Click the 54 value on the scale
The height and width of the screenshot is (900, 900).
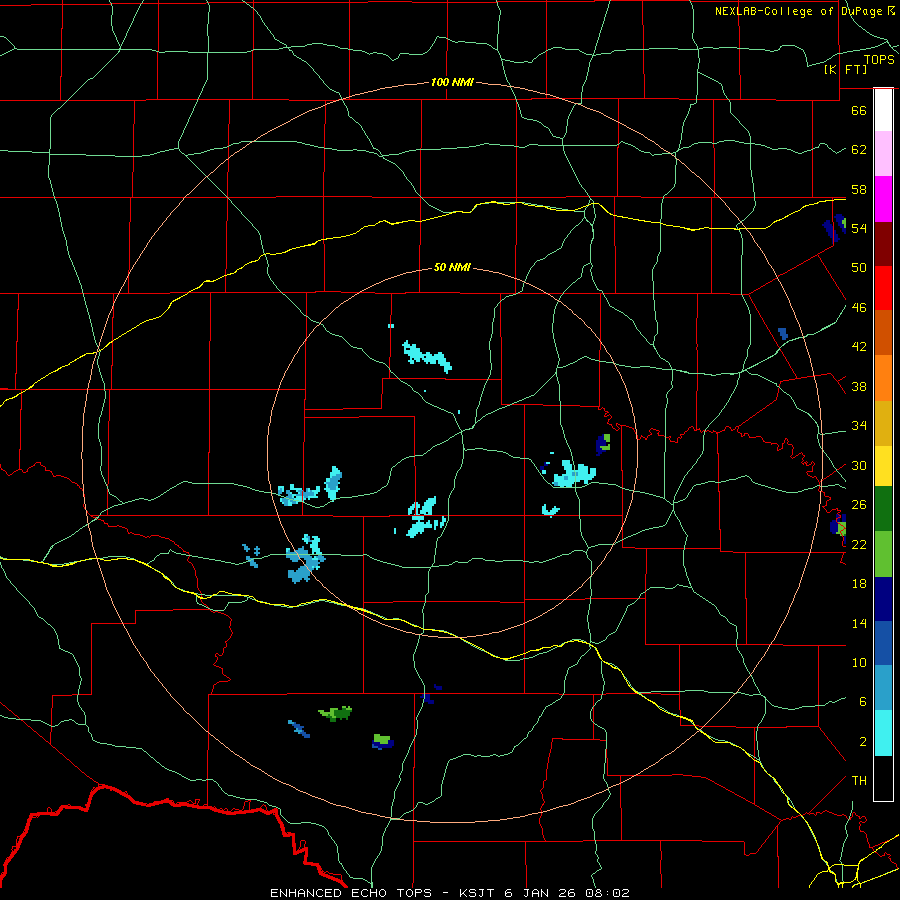pyautogui.click(x=859, y=228)
